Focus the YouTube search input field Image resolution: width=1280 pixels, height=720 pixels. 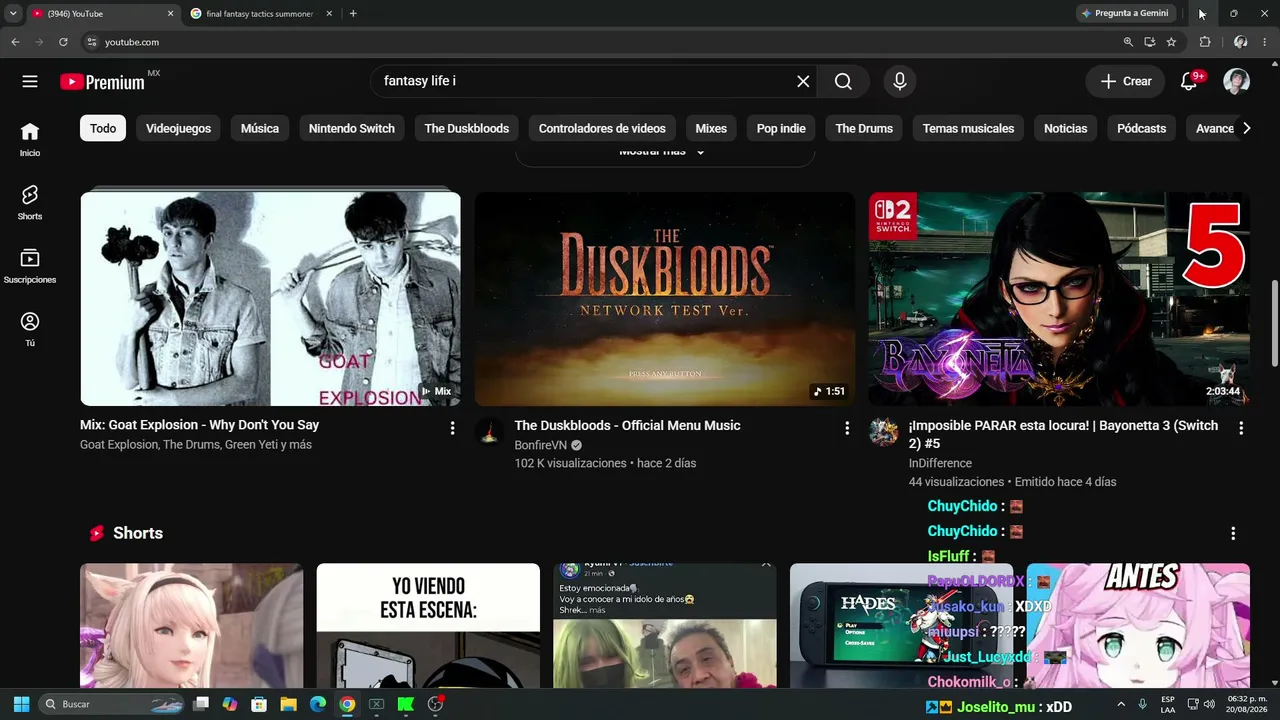coord(585,81)
